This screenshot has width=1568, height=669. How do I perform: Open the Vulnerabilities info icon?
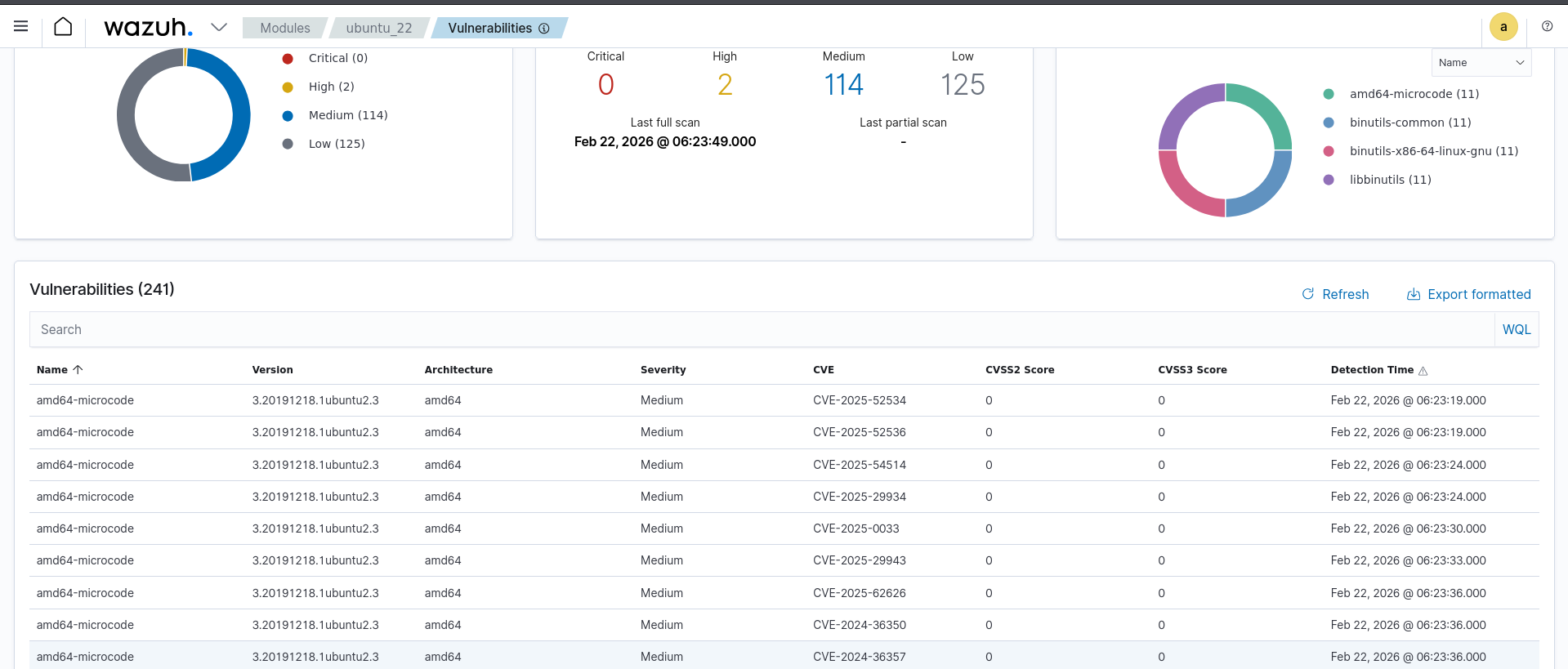(544, 28)
